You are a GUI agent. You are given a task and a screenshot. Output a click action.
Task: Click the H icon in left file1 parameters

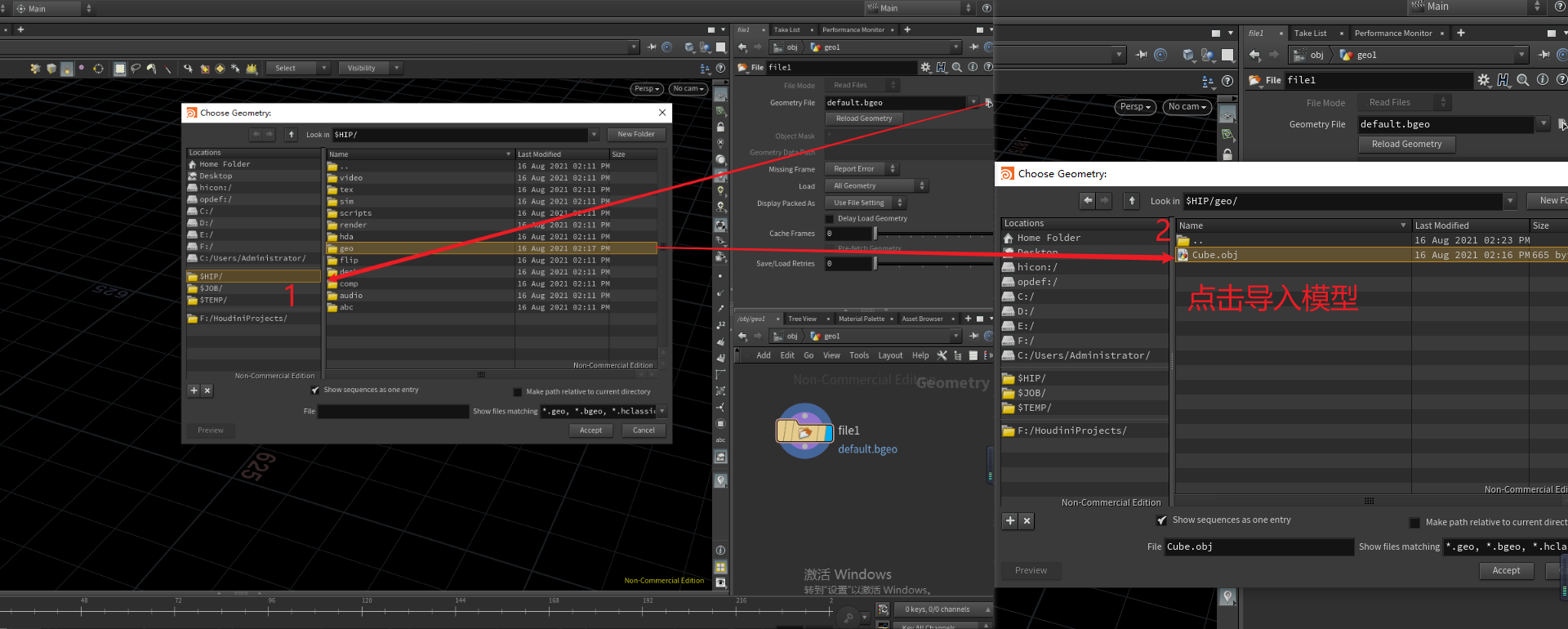tap(942, 68)
